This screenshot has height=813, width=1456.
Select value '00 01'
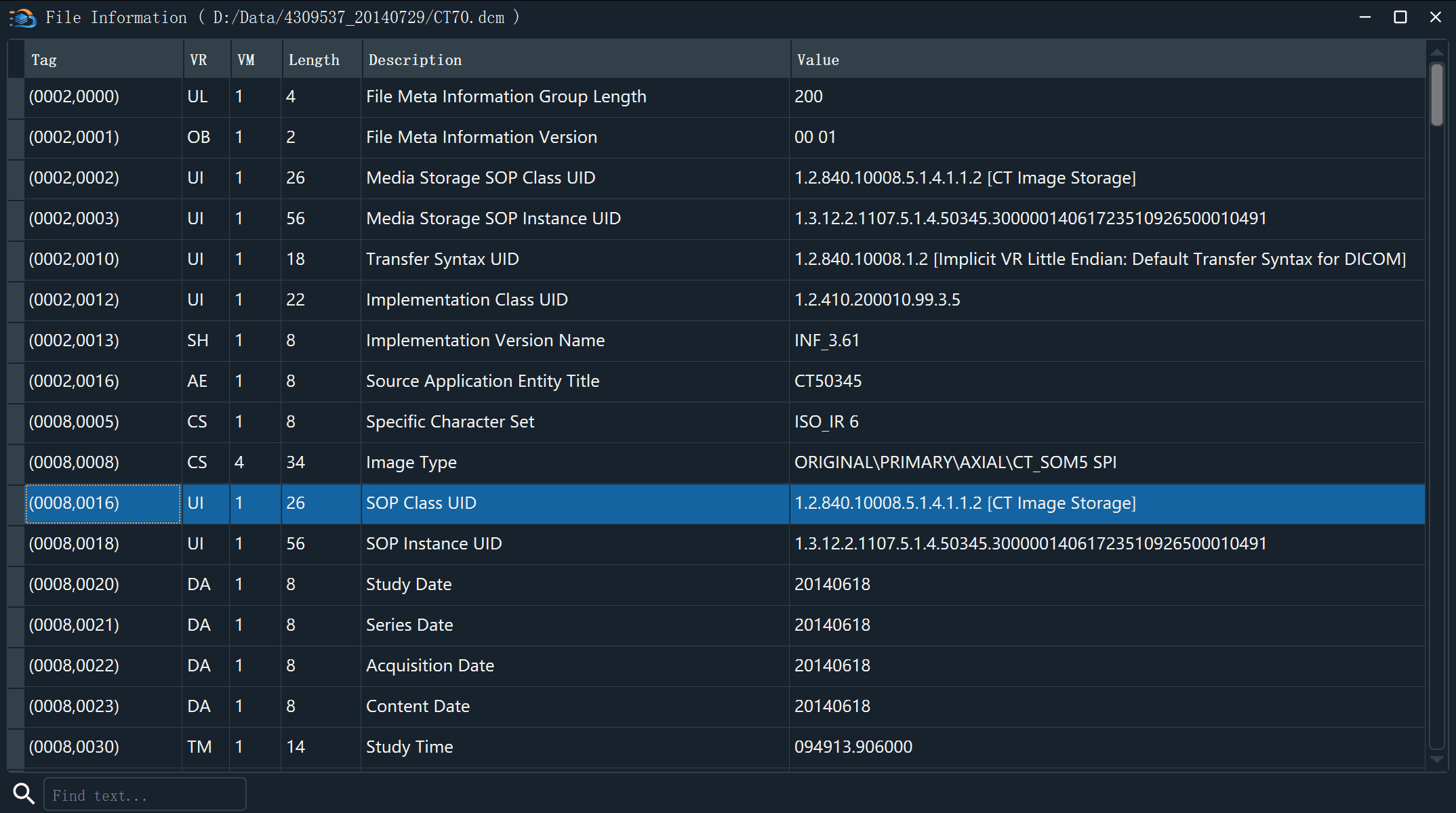(1108, 138)
